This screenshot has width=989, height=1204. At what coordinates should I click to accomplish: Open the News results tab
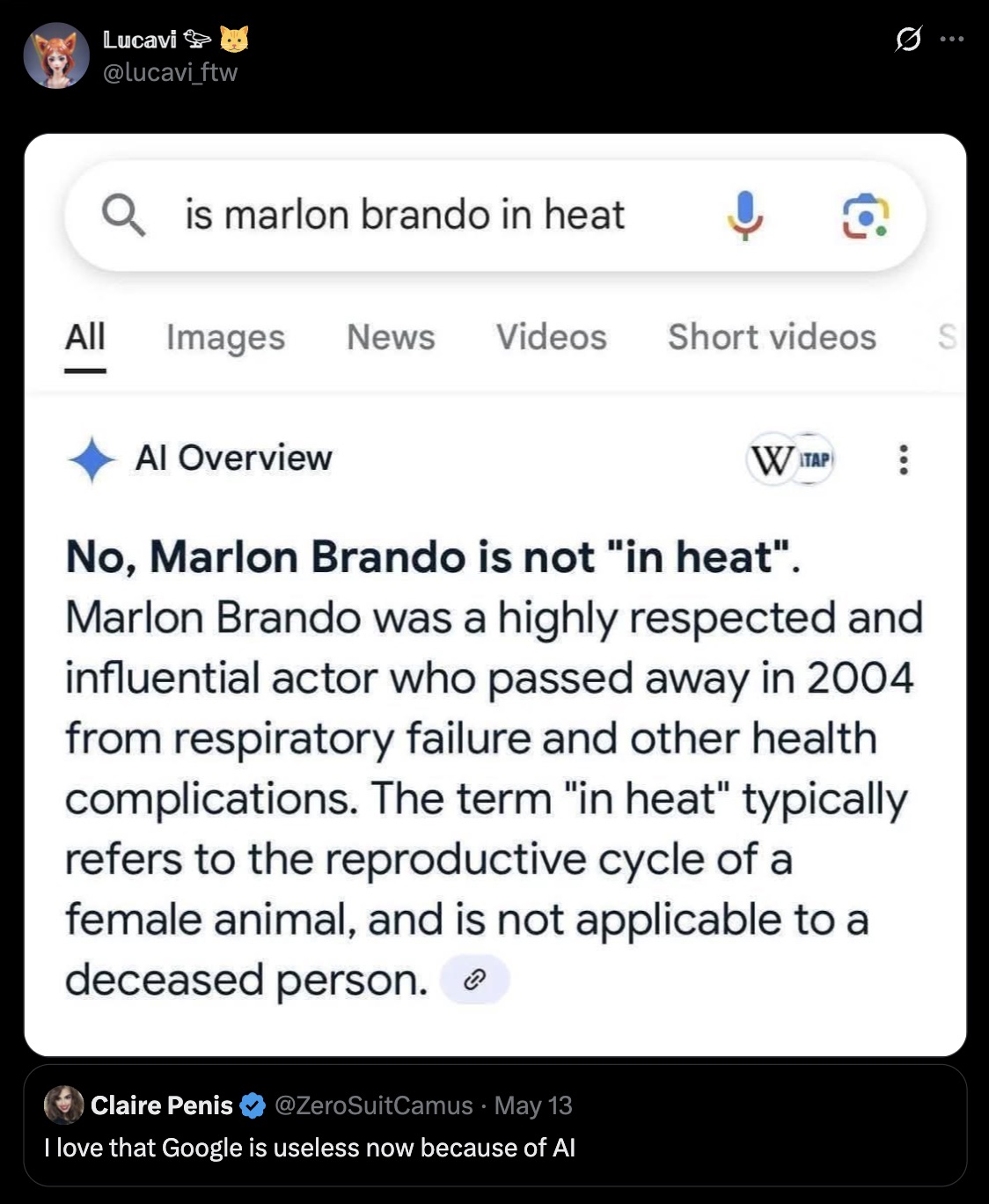click(391, 336)
